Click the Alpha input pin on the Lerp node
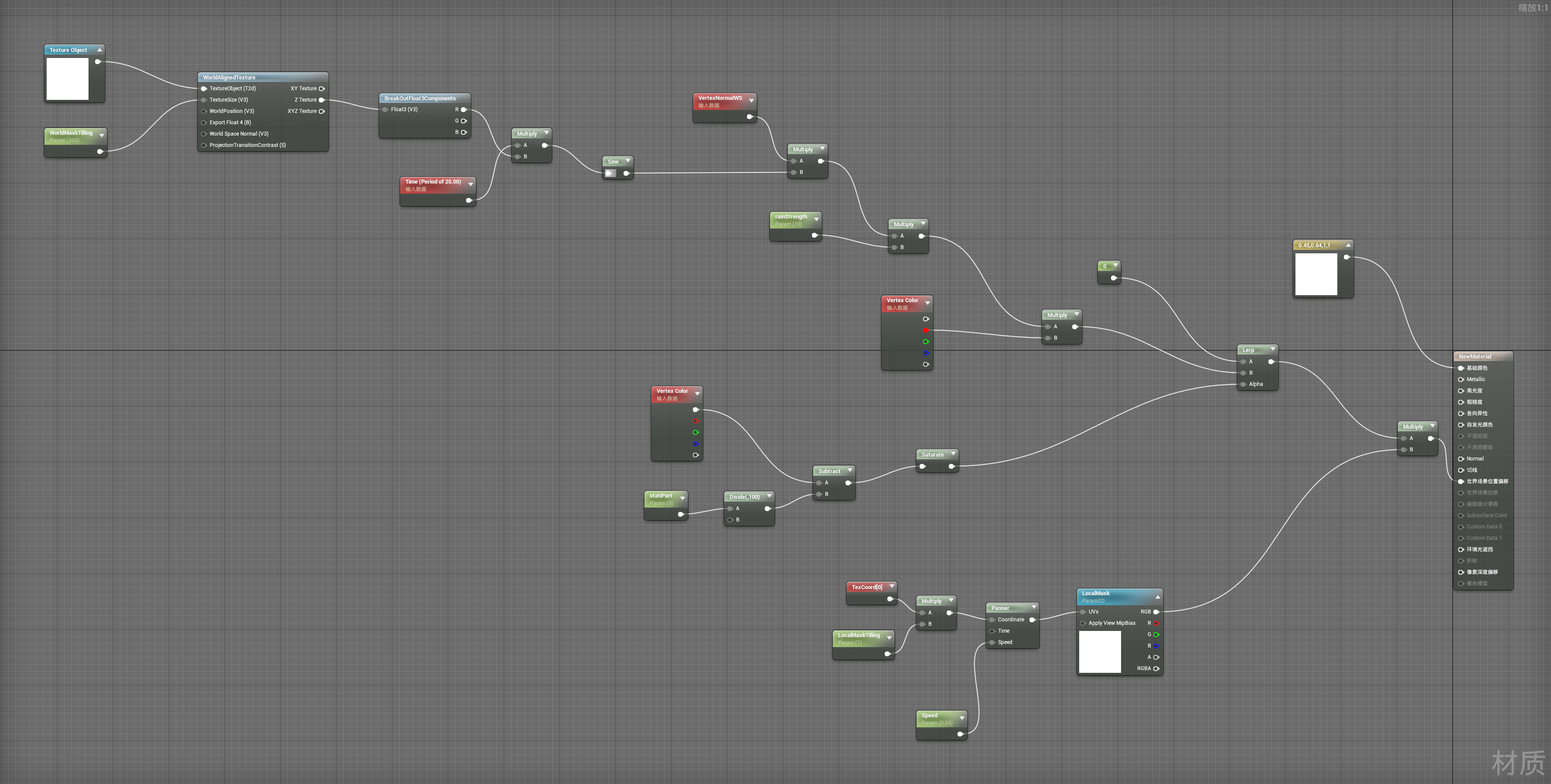Screen dimensions: 1551x784 click(1243, 384)
